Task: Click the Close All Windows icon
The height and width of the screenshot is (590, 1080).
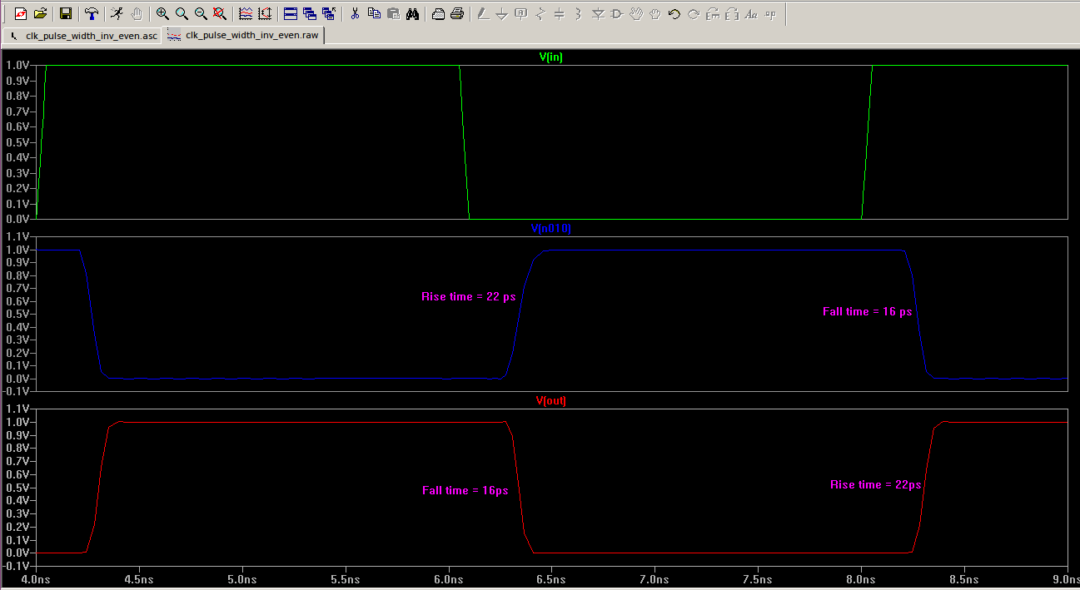Action: (x=329, y=14)
